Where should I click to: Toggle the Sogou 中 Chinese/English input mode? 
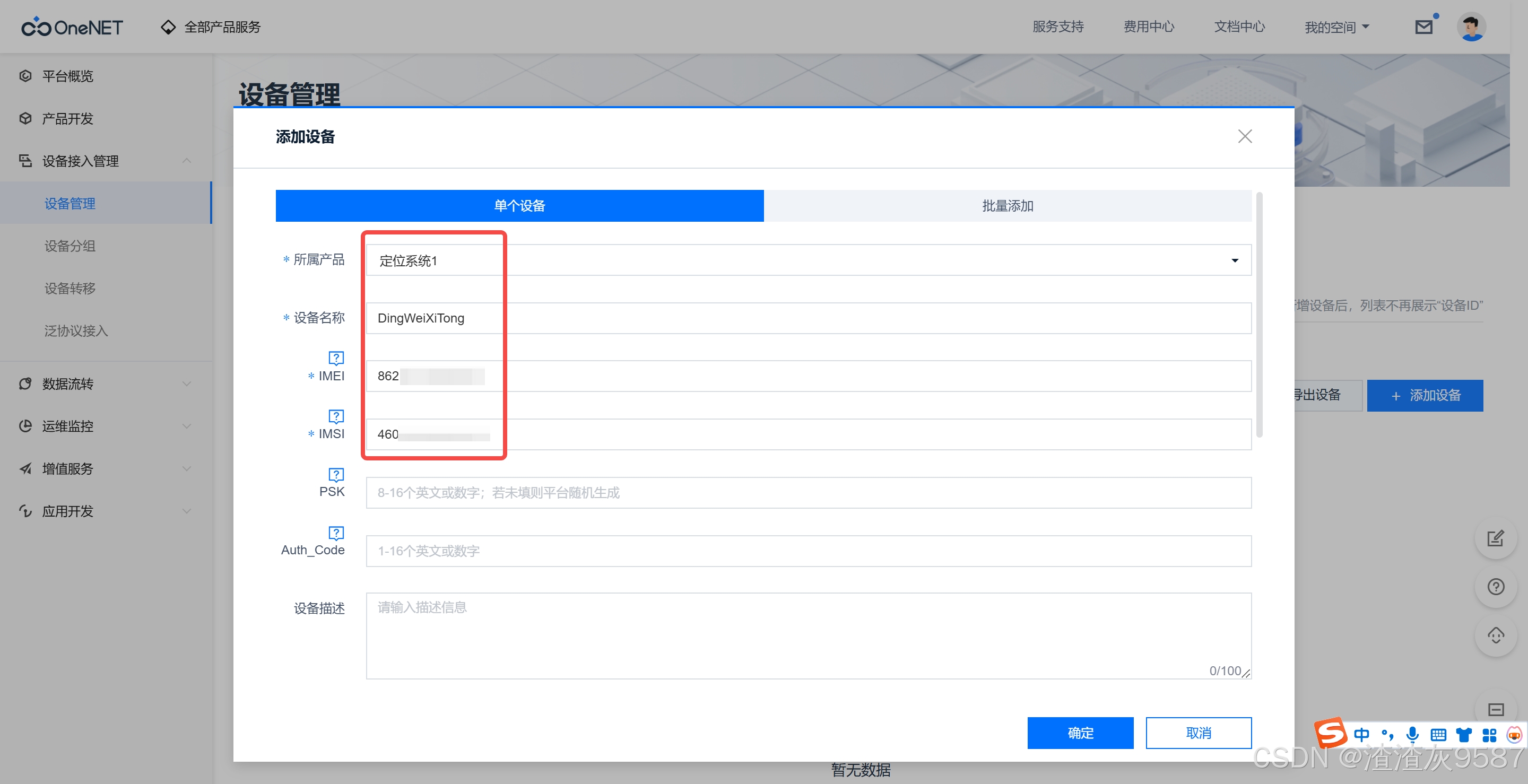coord(1361,735)
